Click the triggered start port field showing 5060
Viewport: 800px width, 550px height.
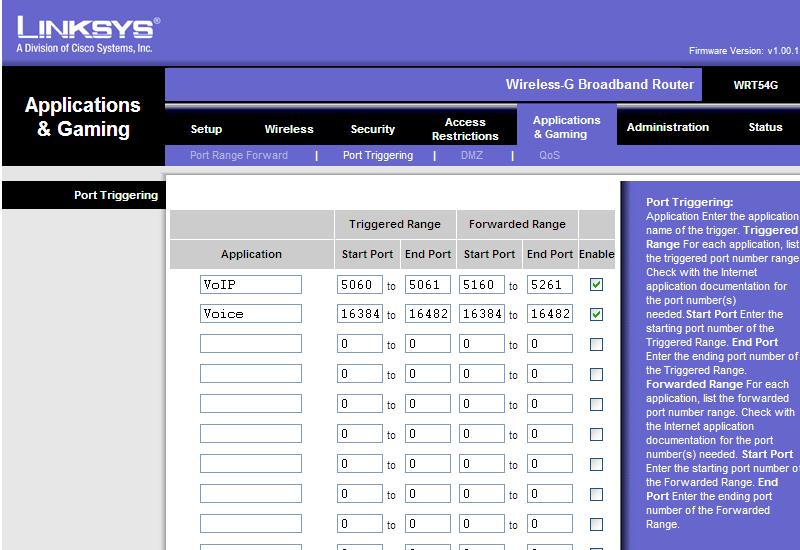[x=360, y=284]
